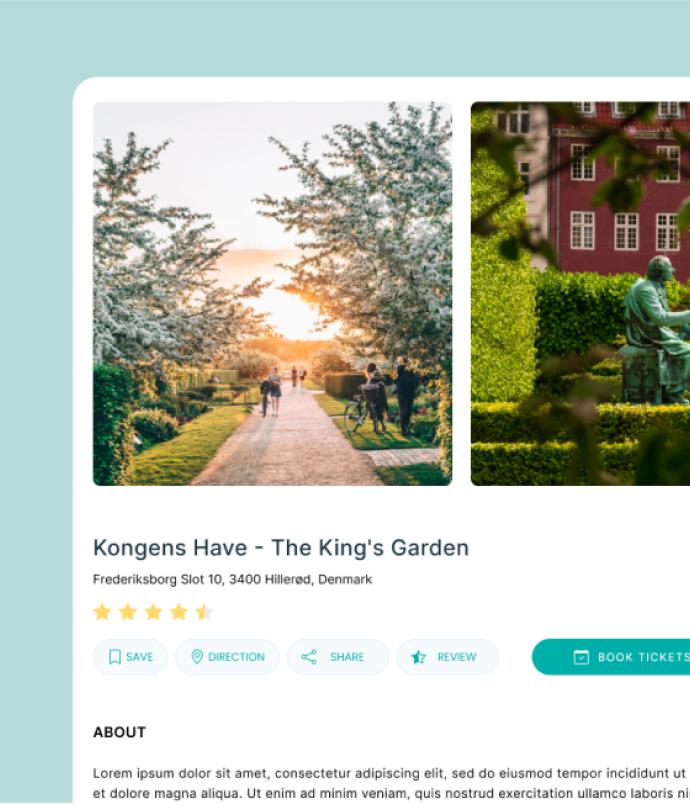Click the BOOK TICKETS button
This screenshot has width=690, height=804.
(x=611, y=657)
